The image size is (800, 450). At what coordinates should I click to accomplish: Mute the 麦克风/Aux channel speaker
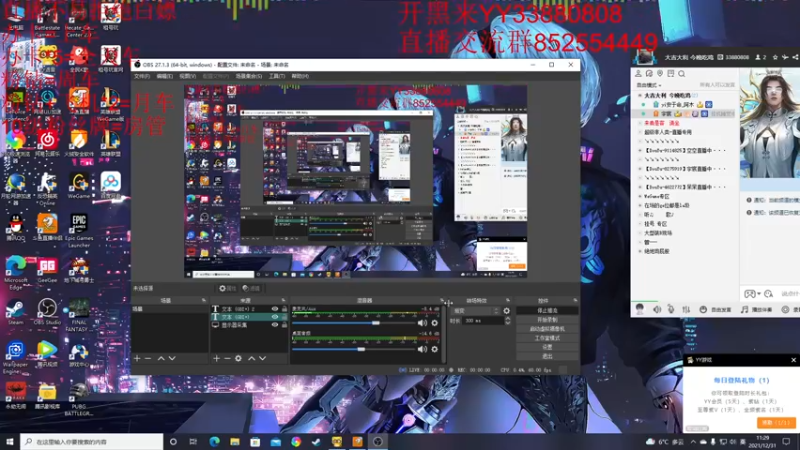(422, 323)
